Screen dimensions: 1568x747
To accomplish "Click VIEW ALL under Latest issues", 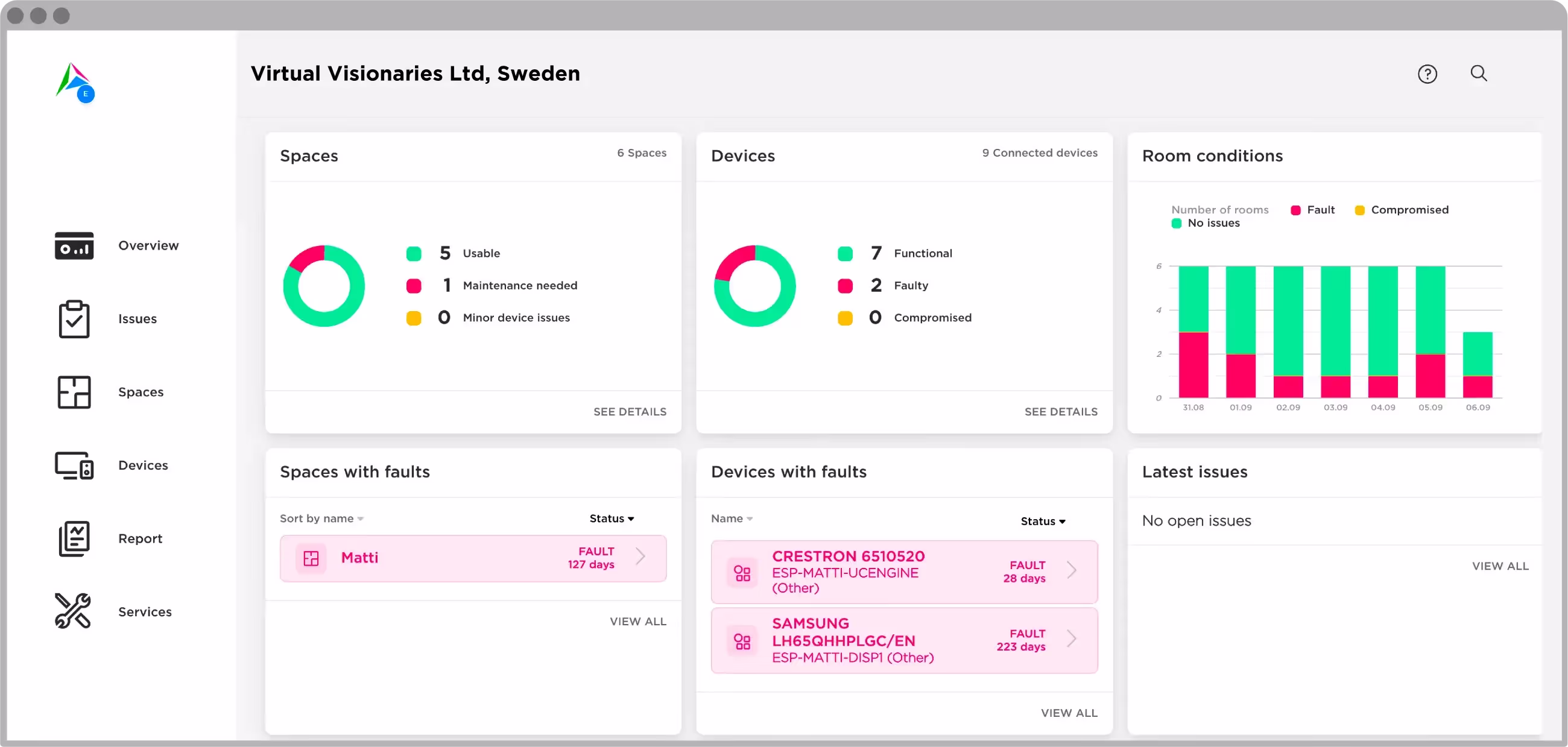I will [x=1500, y=566].
